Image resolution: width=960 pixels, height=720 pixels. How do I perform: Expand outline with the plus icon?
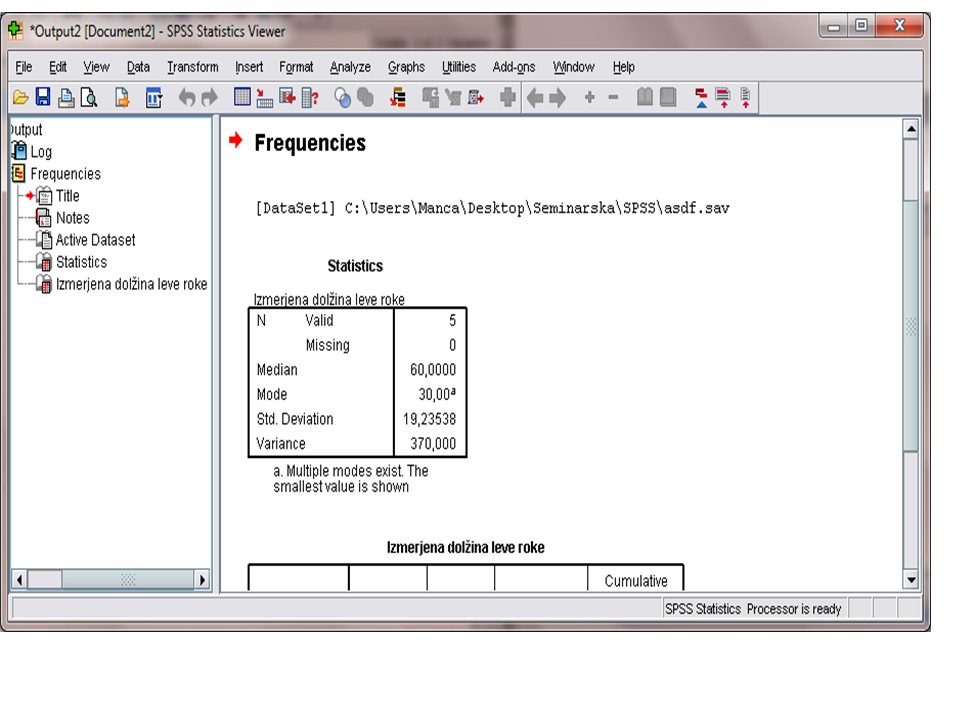[x=589, y=97]
